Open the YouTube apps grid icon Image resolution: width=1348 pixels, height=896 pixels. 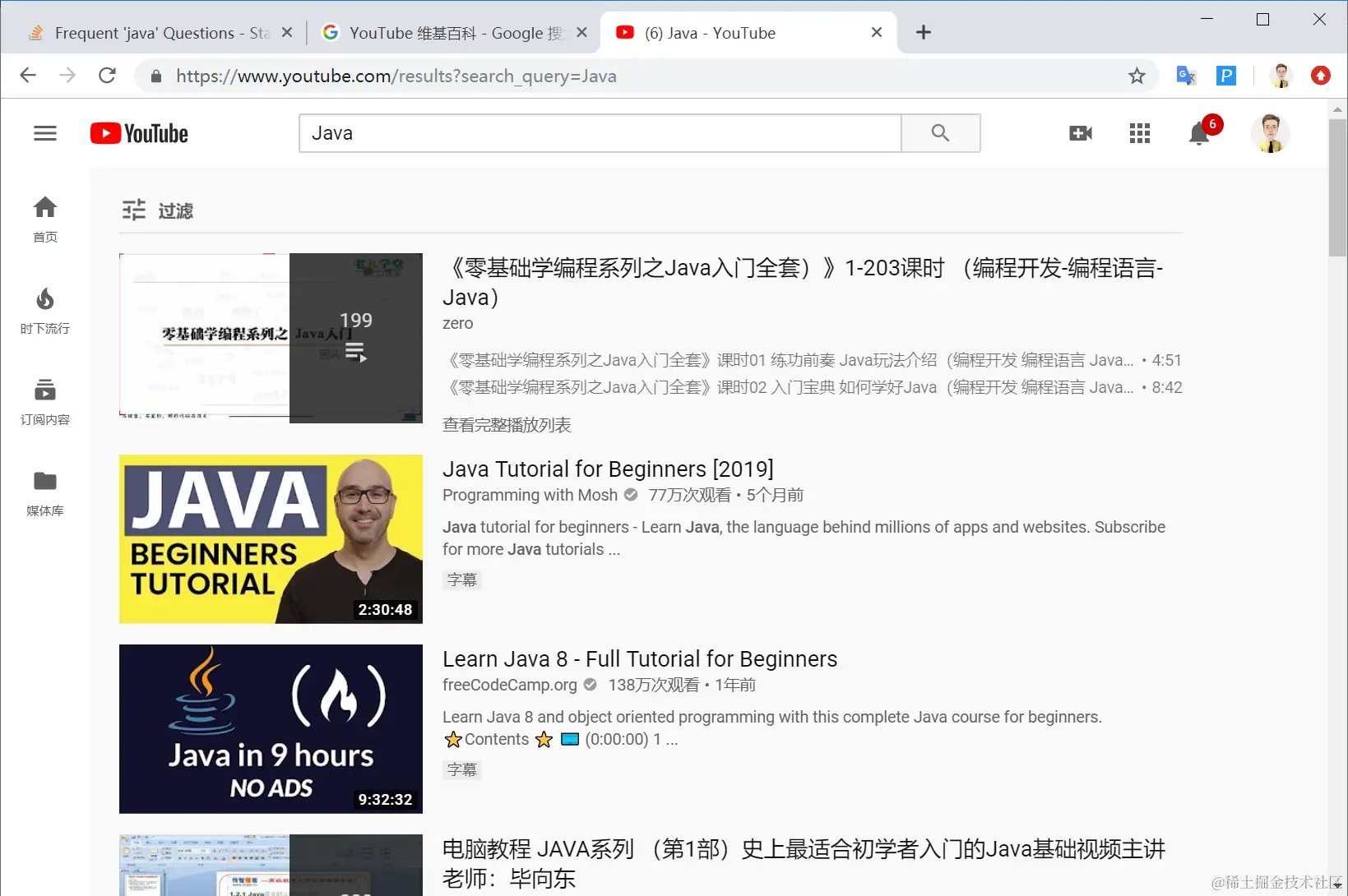tap(1140, 133)
